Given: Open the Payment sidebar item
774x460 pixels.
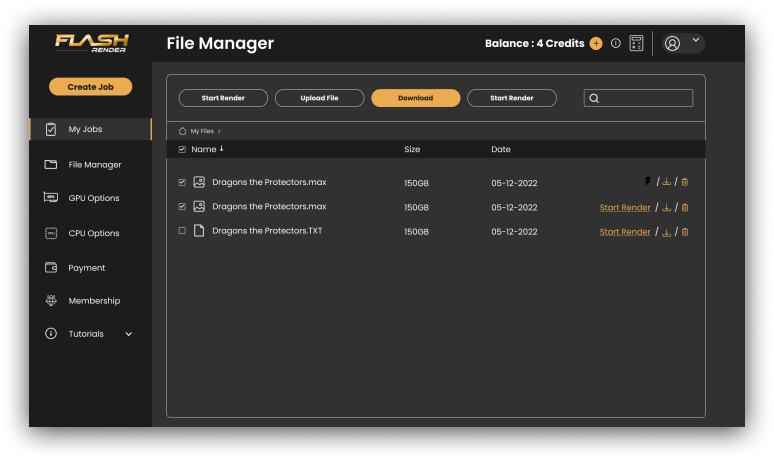Looking at the screenshot, I should [x=86, y=268].
